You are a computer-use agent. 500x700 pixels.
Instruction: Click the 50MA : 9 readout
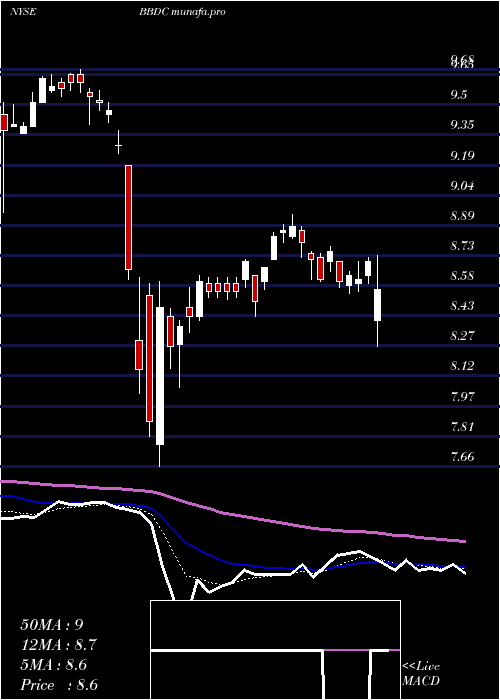click(x=52, y=625)
